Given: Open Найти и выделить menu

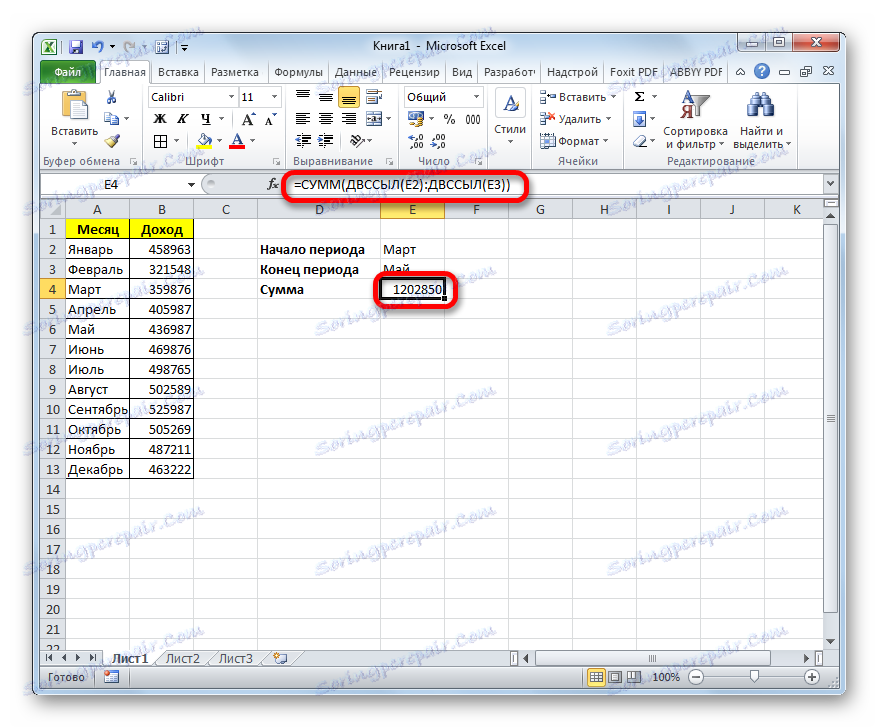Looking at the screenshot, I should pyautogui.click(x=762, y=120).
